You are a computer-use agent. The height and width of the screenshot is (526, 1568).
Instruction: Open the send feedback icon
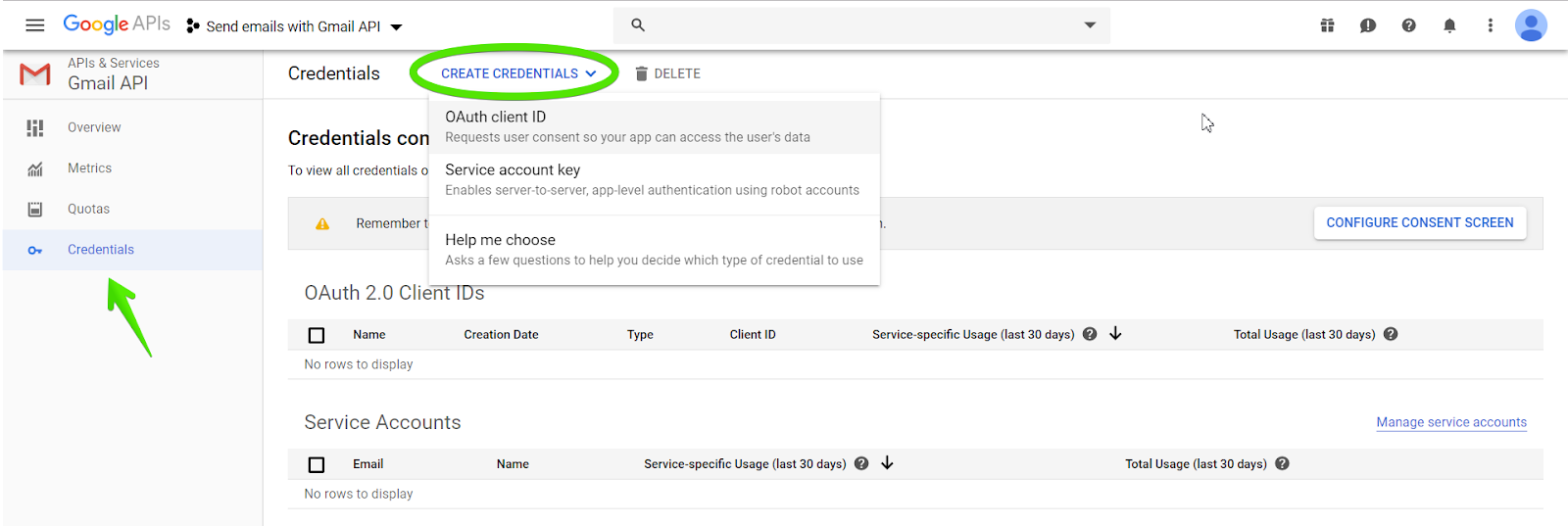click(1368, 25)
